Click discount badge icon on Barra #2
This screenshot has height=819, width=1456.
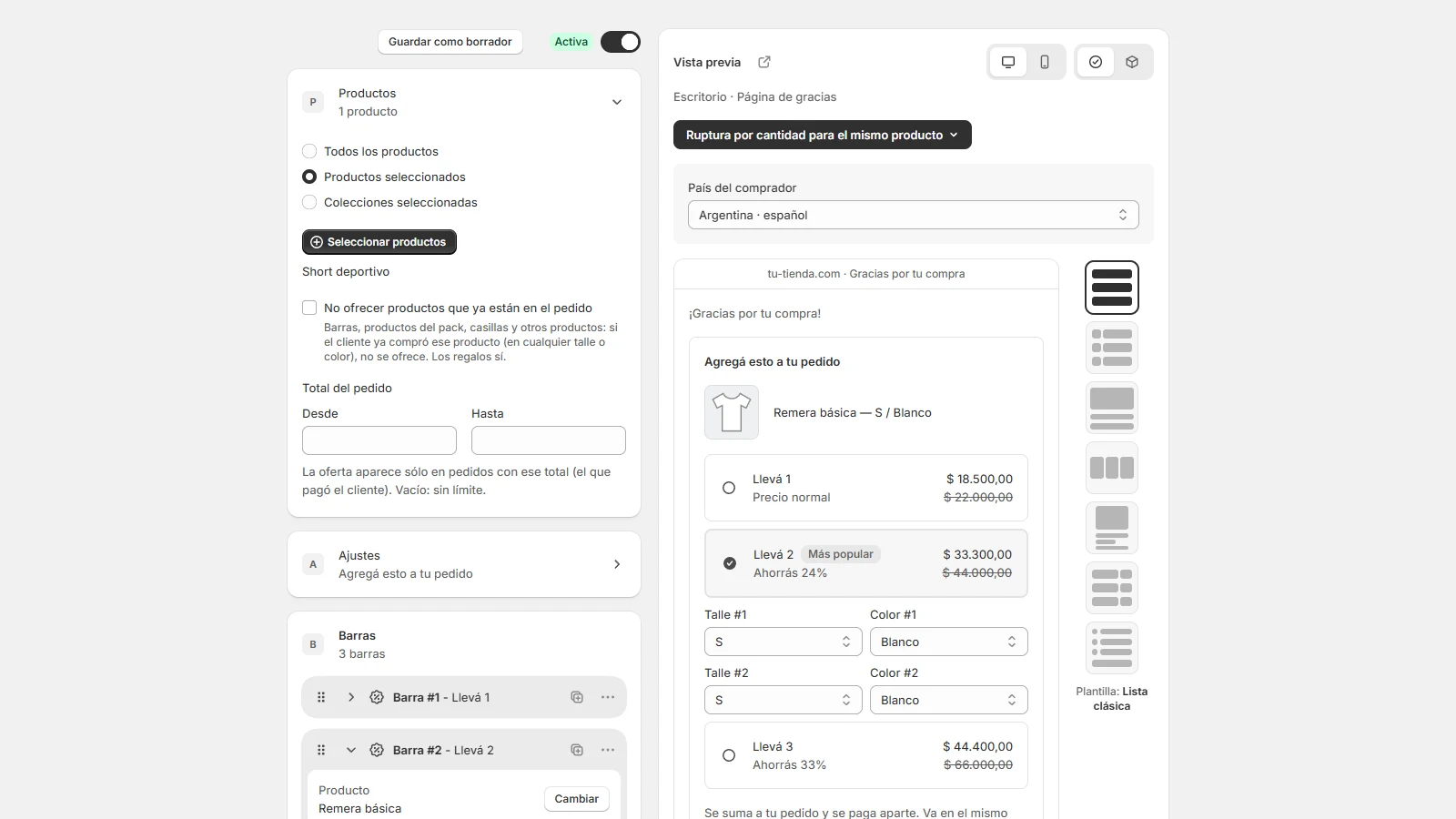[377, 750]
